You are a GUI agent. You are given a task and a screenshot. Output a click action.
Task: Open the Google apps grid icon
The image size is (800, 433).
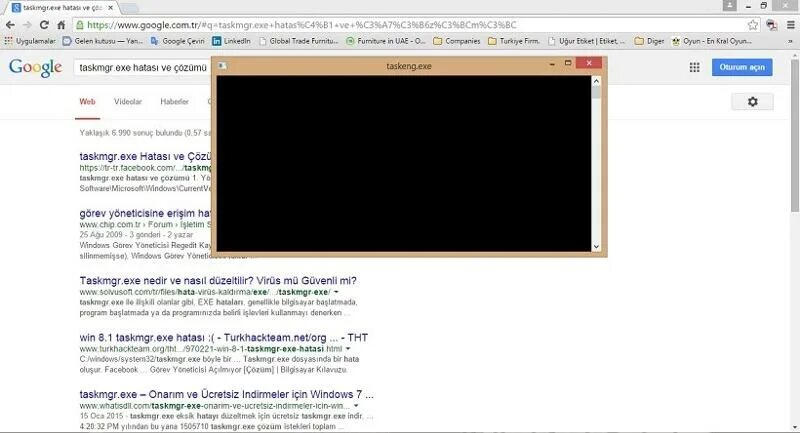[x=694, y=67]
